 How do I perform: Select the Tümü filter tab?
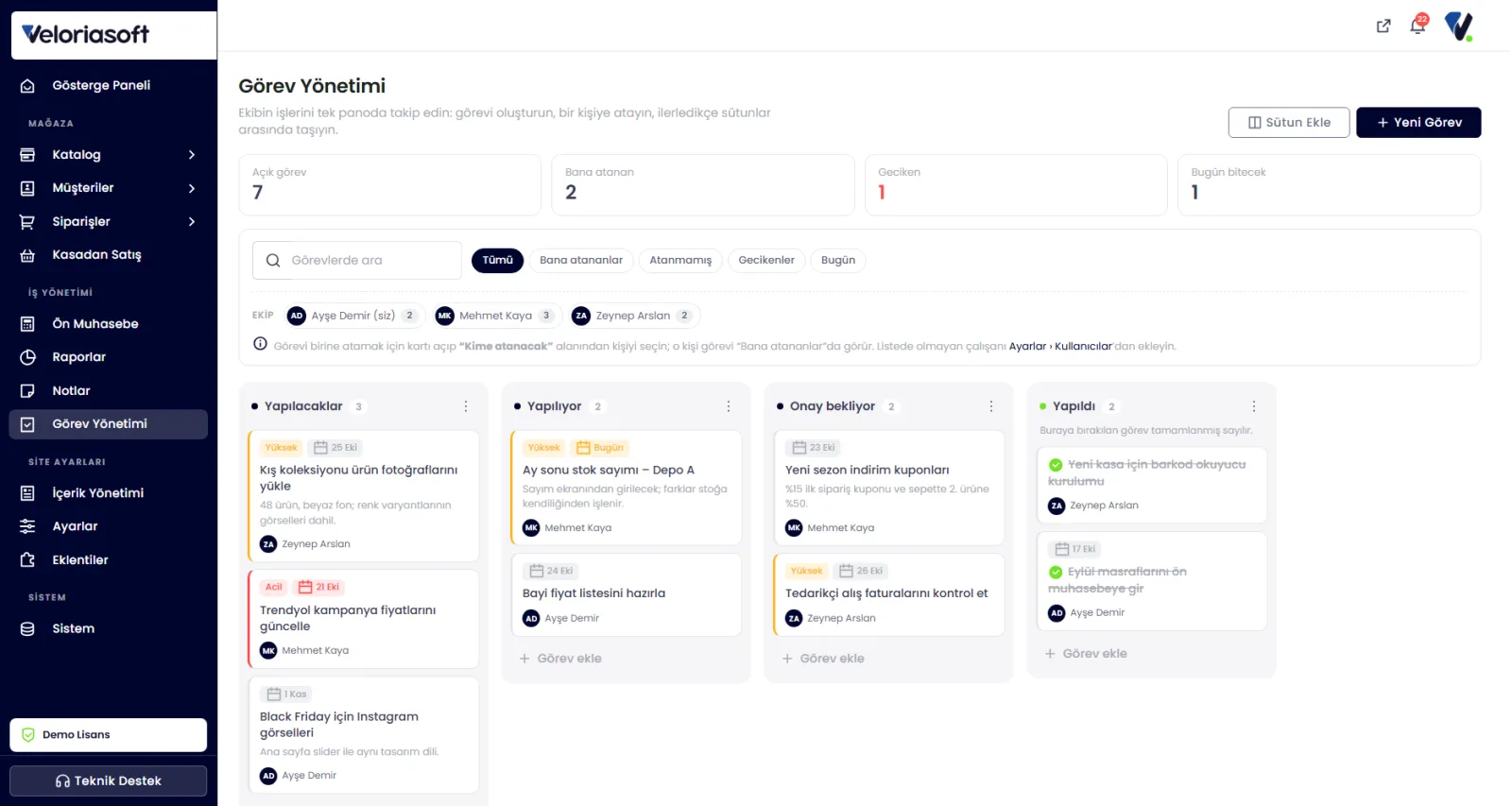tap(498, 261)
